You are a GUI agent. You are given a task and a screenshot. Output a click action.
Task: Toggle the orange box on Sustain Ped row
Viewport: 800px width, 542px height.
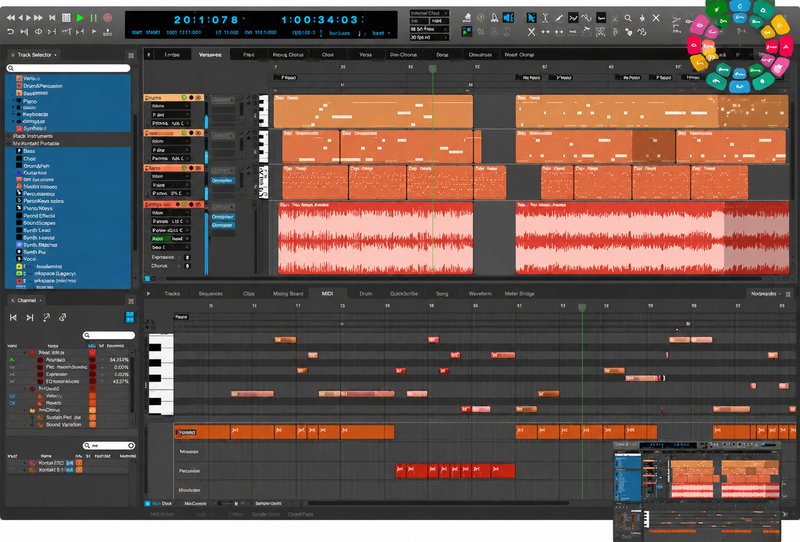click(92, 417)
